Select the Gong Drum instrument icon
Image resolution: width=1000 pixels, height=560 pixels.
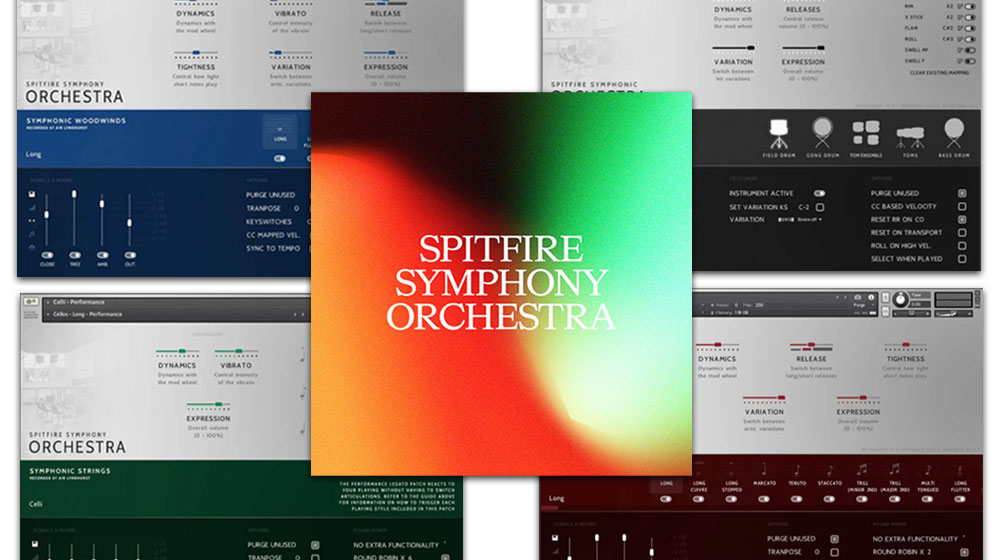(822, 132)
